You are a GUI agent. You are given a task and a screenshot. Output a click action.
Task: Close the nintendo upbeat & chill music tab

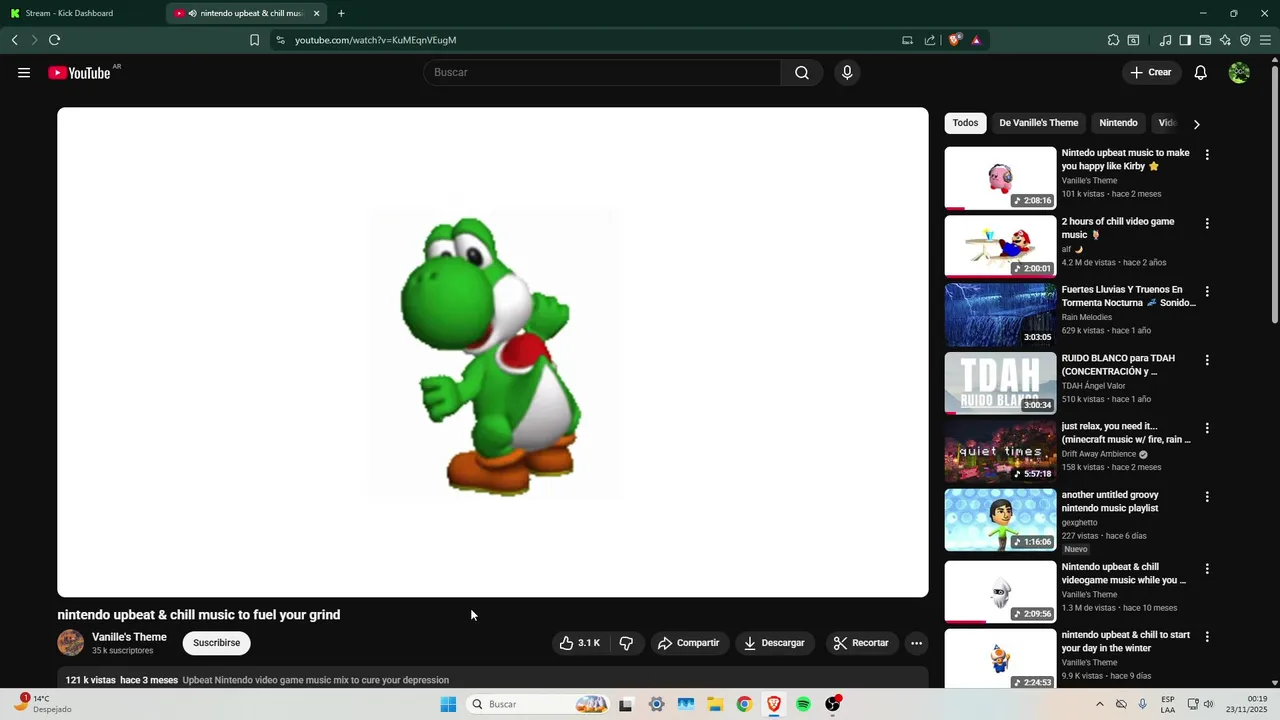click(316, 13)
